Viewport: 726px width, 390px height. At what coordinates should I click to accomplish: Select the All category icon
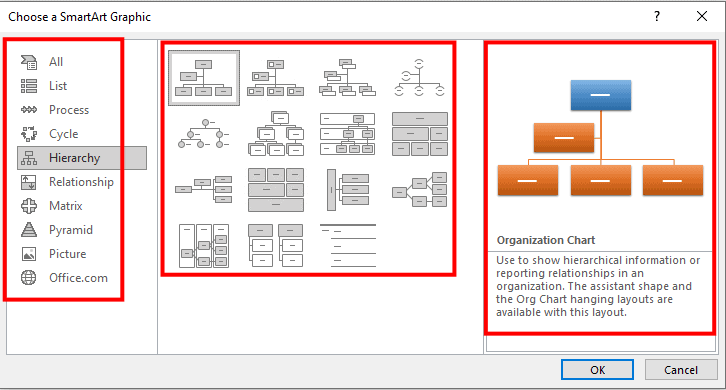(29, 62)
